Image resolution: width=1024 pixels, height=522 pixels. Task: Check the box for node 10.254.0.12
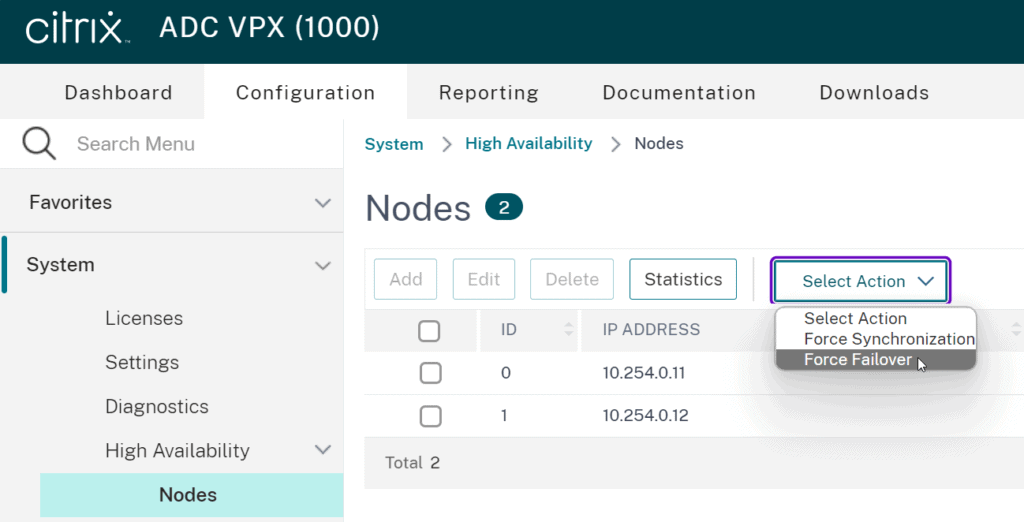(430, 416)
